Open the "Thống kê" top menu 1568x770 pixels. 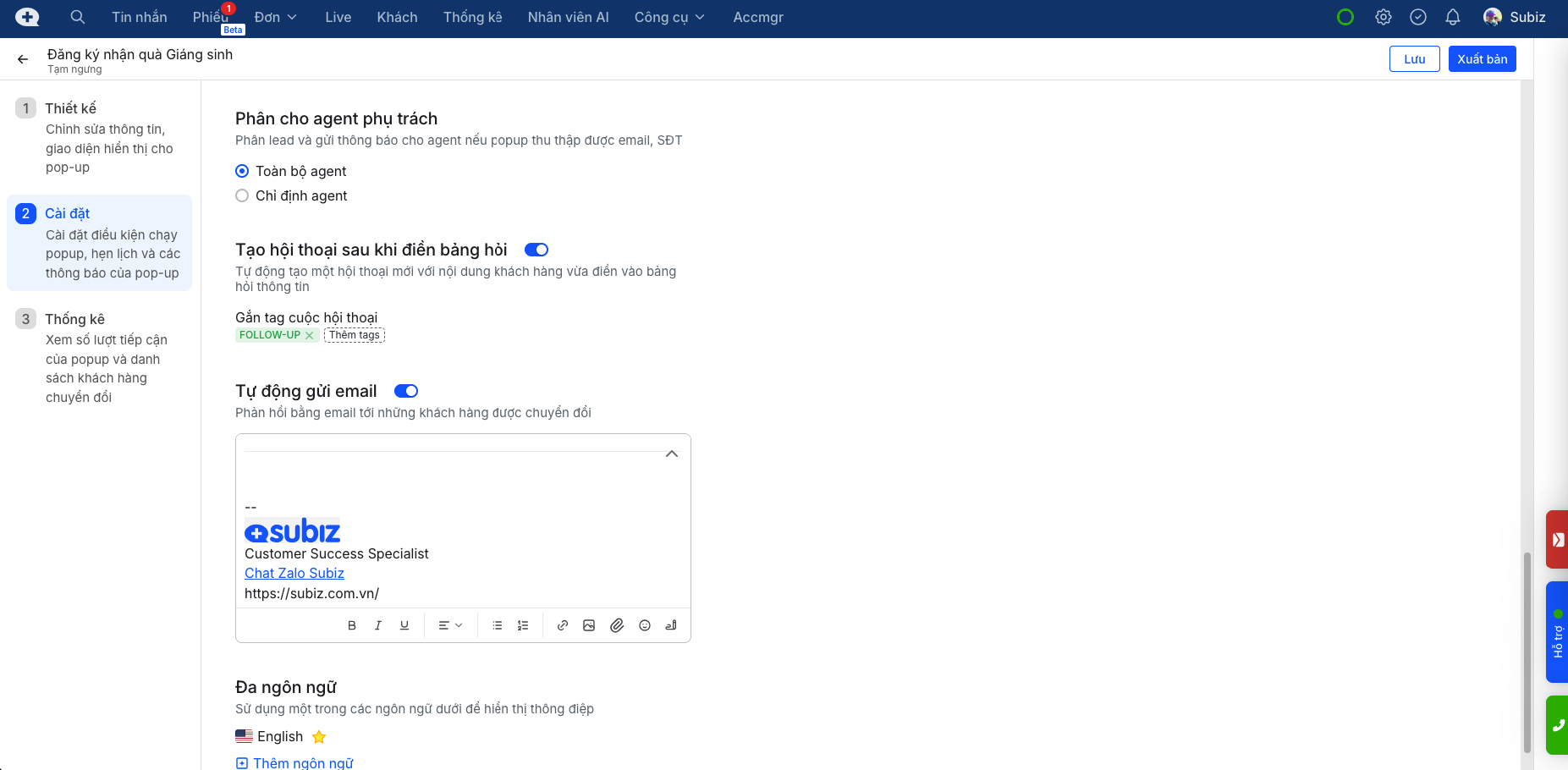(472, 17)
